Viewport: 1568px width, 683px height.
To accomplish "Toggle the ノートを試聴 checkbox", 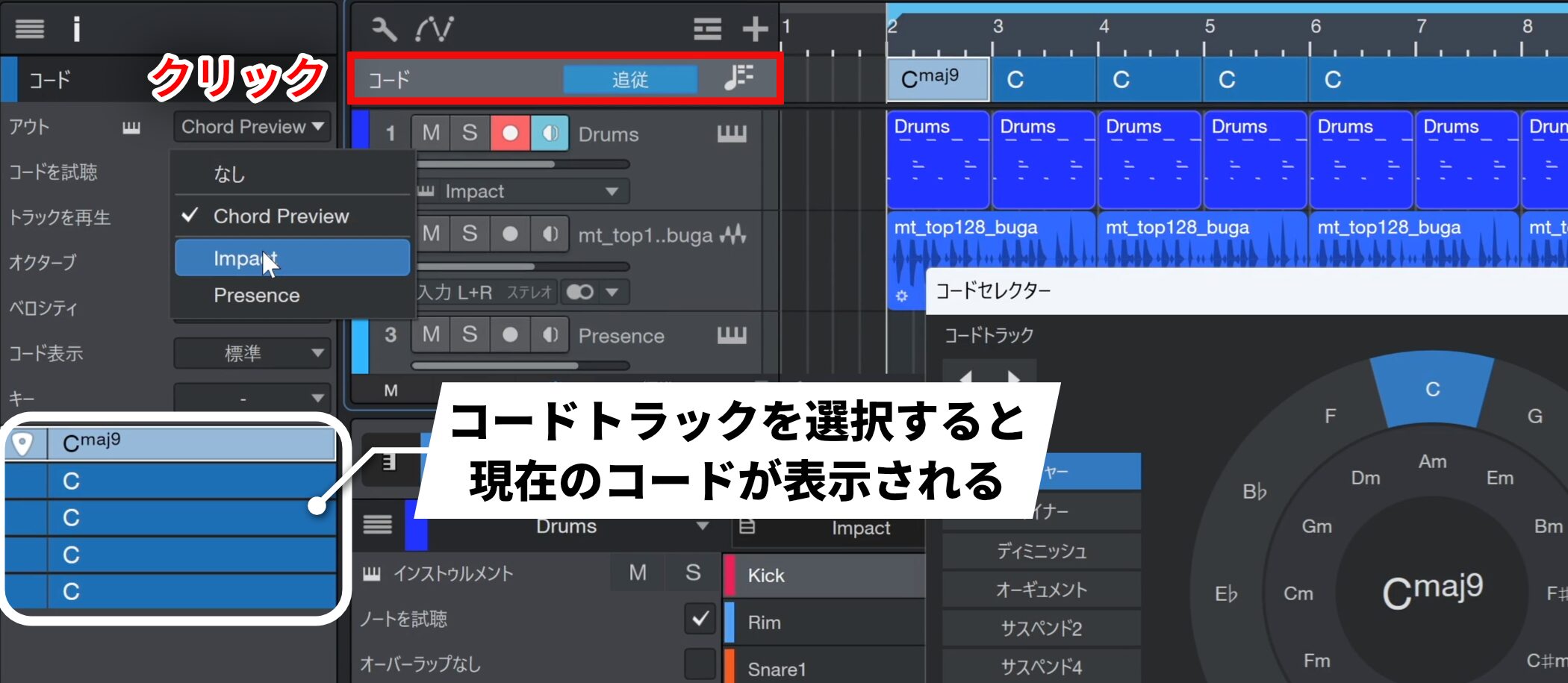I will (x=700, y=619).
